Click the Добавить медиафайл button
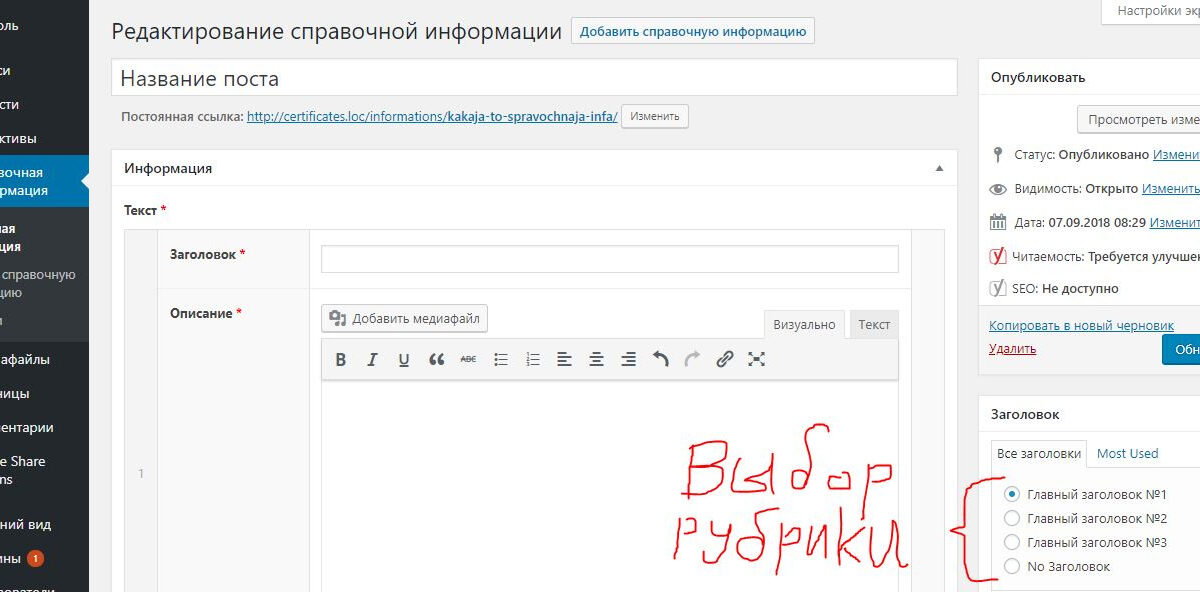This screenshot has width=1200, height=592. (x=405, y=319)
